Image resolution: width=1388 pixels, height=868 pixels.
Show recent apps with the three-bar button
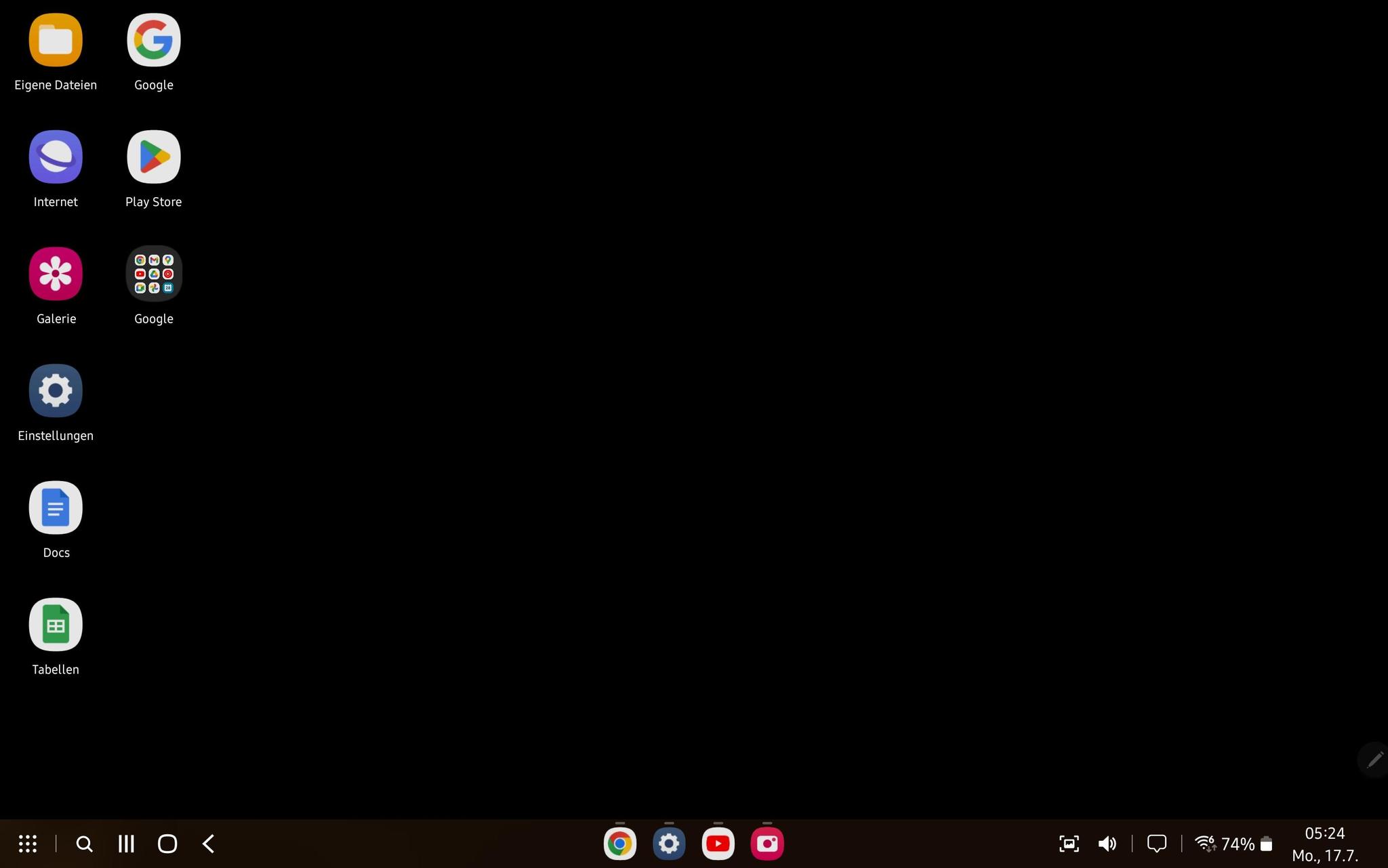tap(126, 844)
